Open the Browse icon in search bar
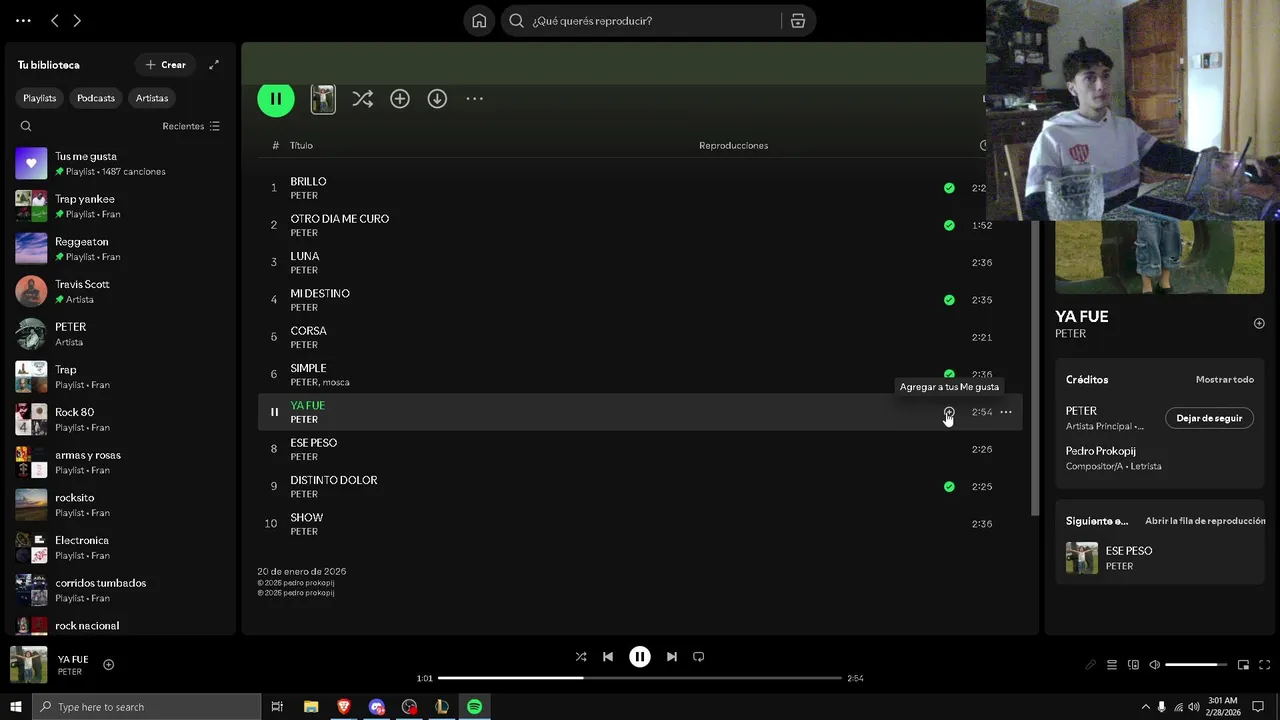 pos(798,21)
